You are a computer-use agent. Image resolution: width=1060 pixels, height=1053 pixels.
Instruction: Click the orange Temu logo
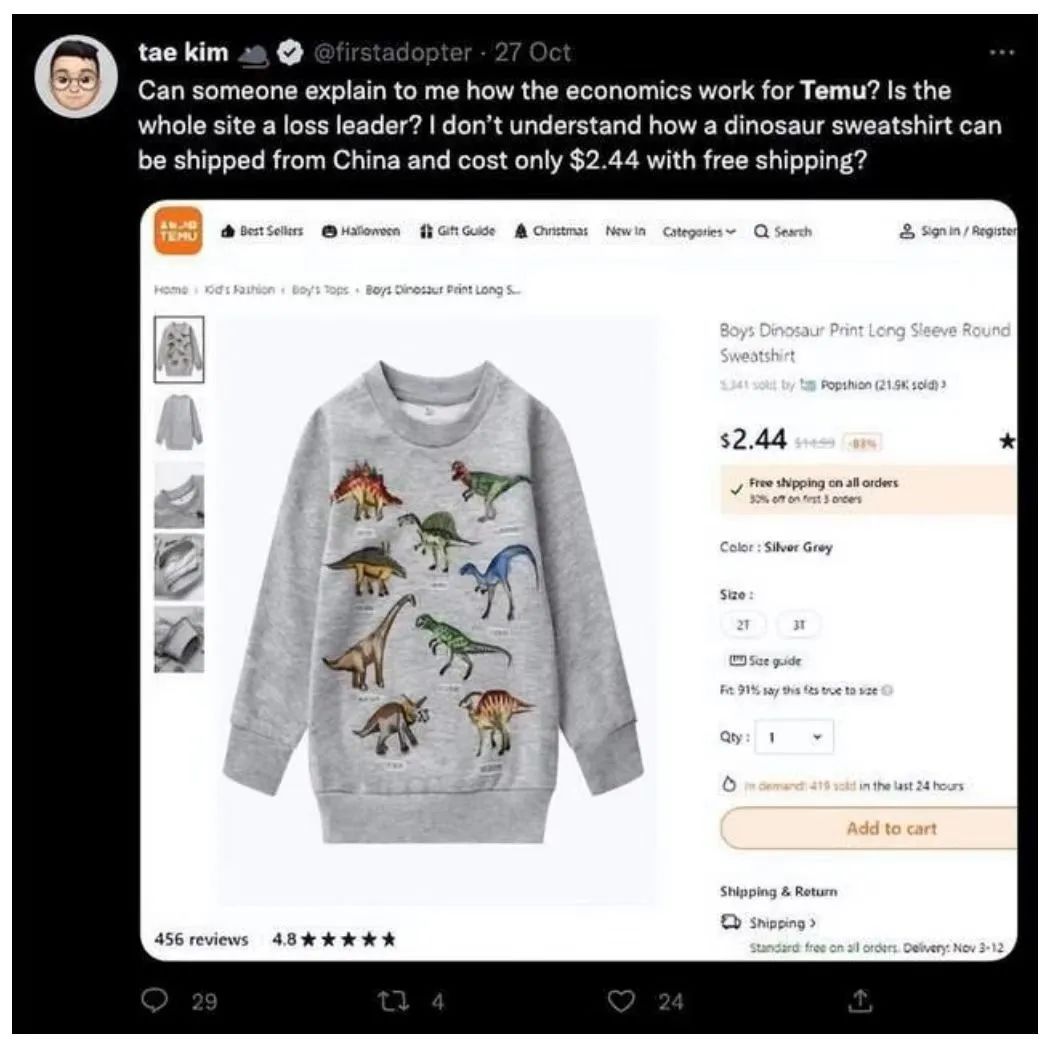point(177,230)
